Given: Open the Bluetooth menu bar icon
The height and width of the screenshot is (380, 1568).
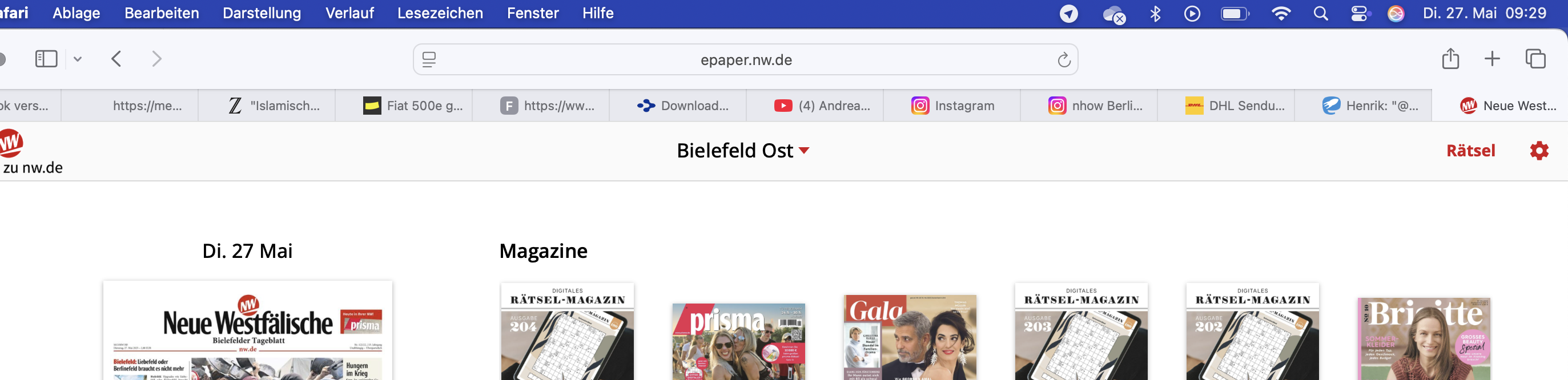Looking at the screenshot, I should click(x=1155, y=13).
